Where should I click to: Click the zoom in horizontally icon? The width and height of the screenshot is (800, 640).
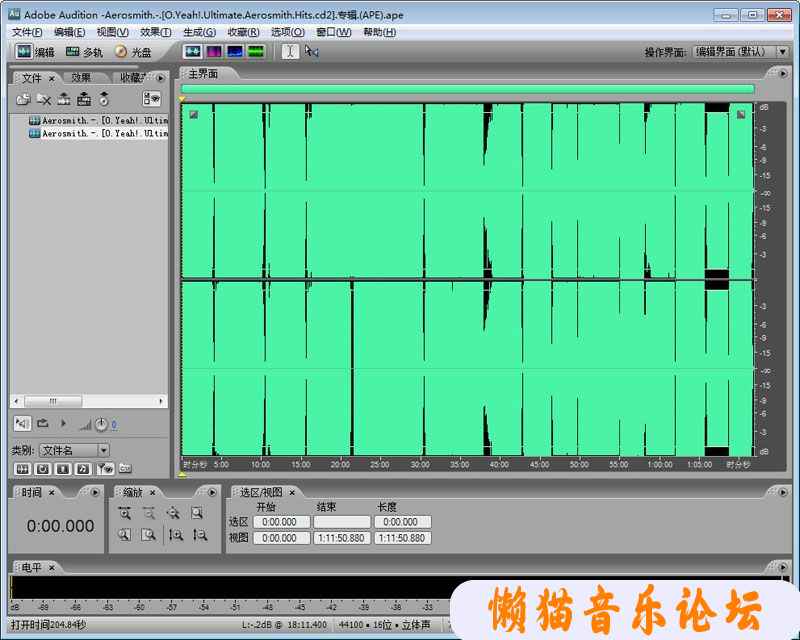(124, 513)
